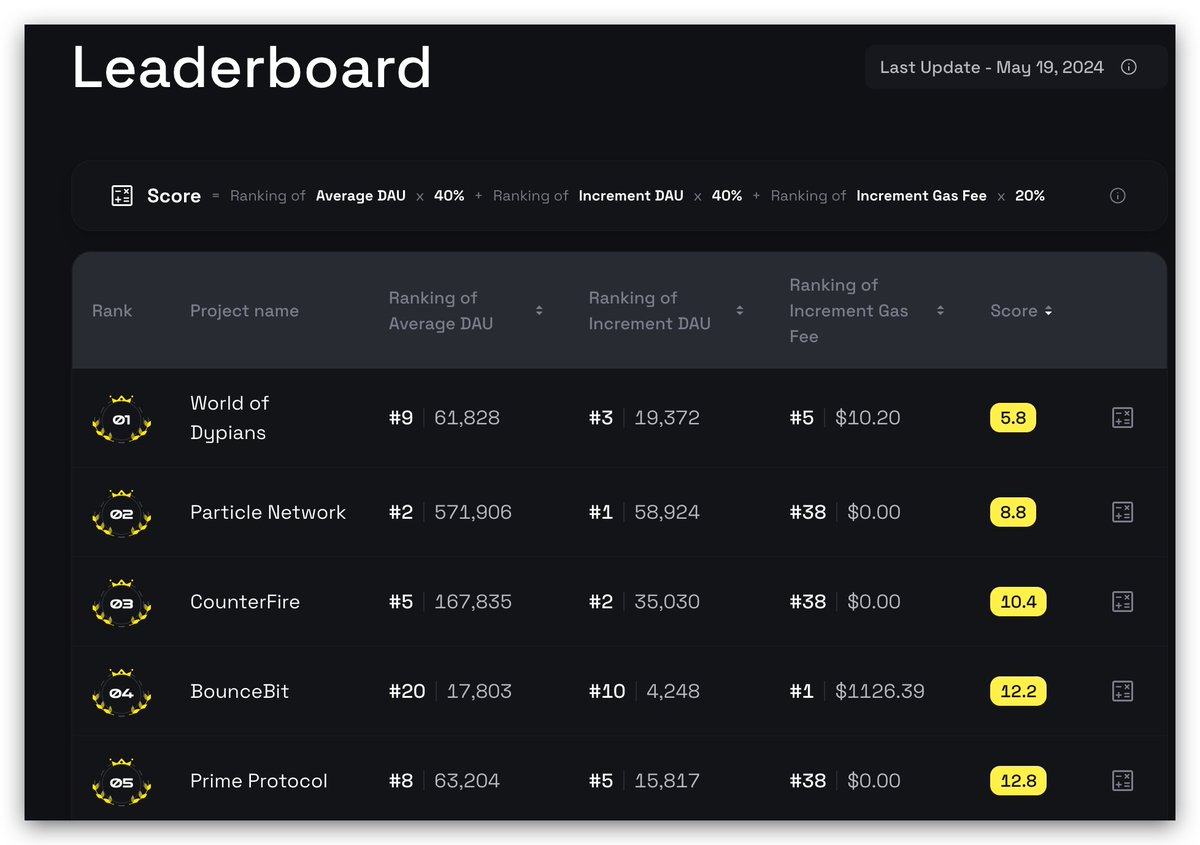Click the 8.8 score badge
Screen dimensions: 1200x845
(1013, 512)
